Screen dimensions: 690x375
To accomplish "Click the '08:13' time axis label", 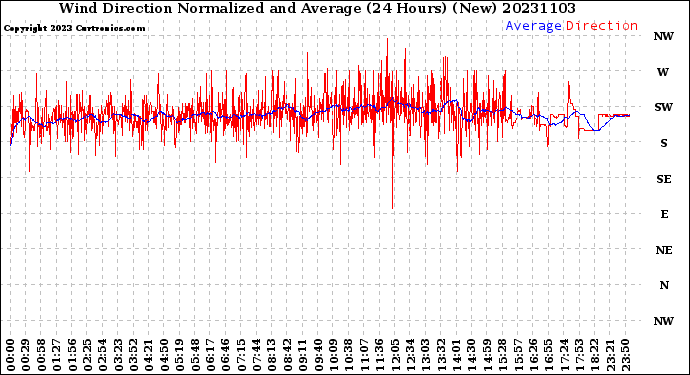I will pyautogui.click(x=272, y=355).
